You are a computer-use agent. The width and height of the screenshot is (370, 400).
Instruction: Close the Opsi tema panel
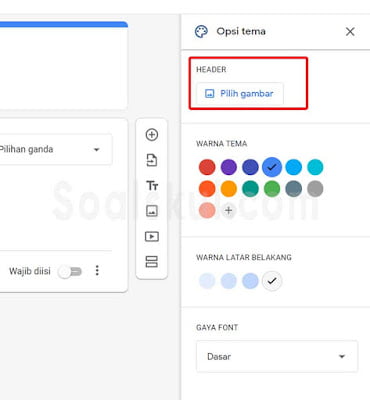point(350,32)
